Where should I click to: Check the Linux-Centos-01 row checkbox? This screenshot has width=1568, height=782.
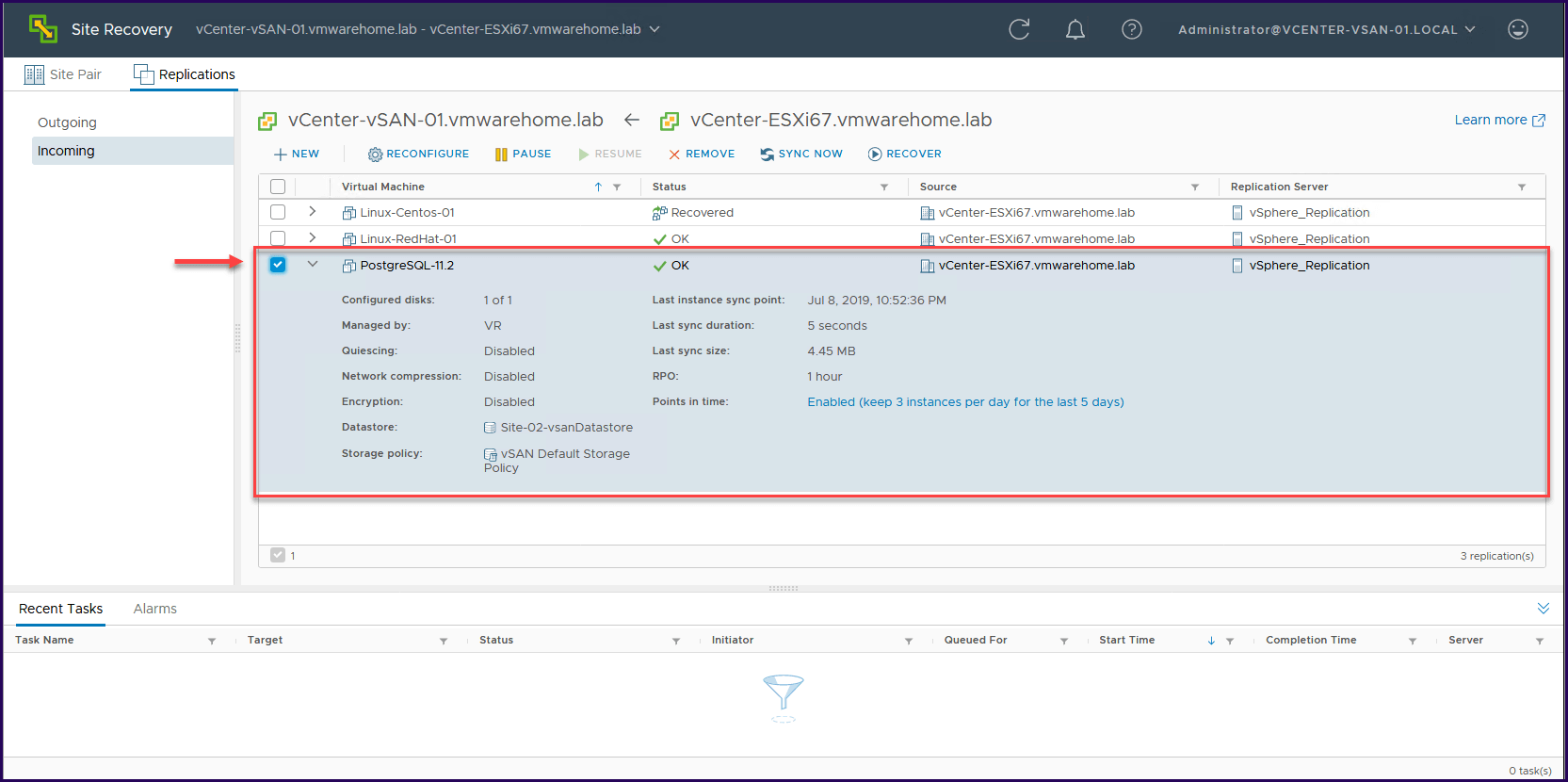click(x=278, y=212)
